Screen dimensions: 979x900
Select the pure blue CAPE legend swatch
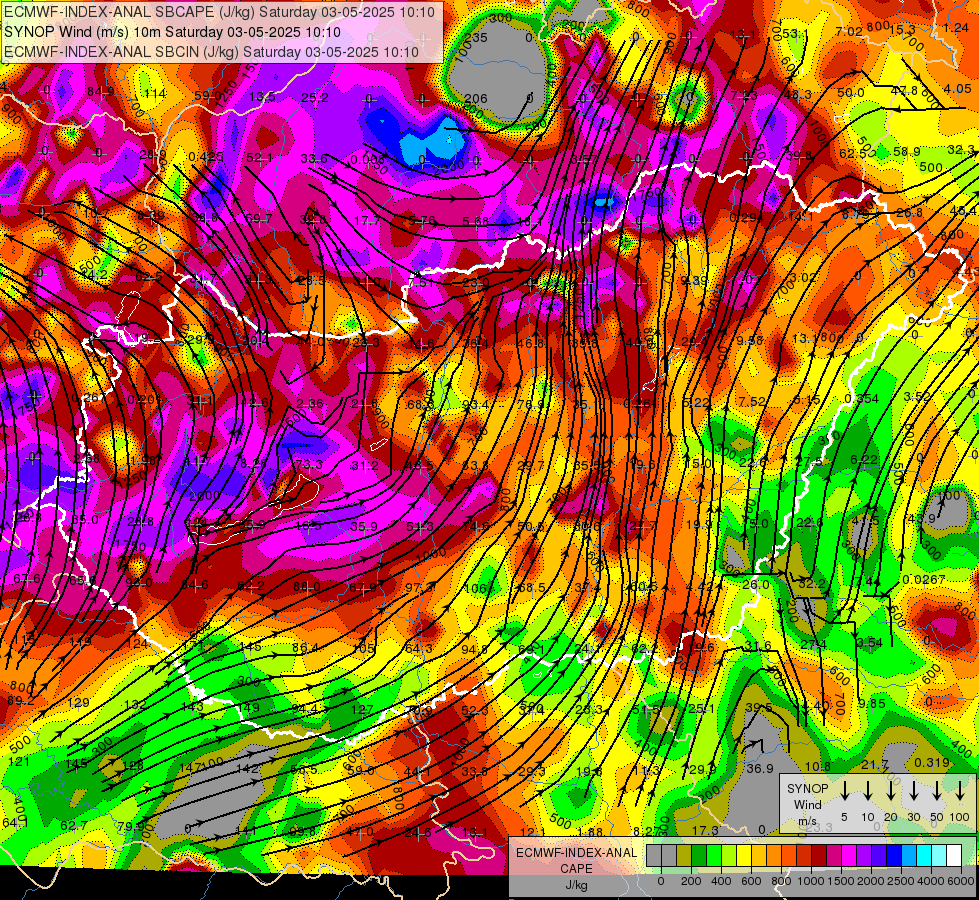tap(893, 856)
